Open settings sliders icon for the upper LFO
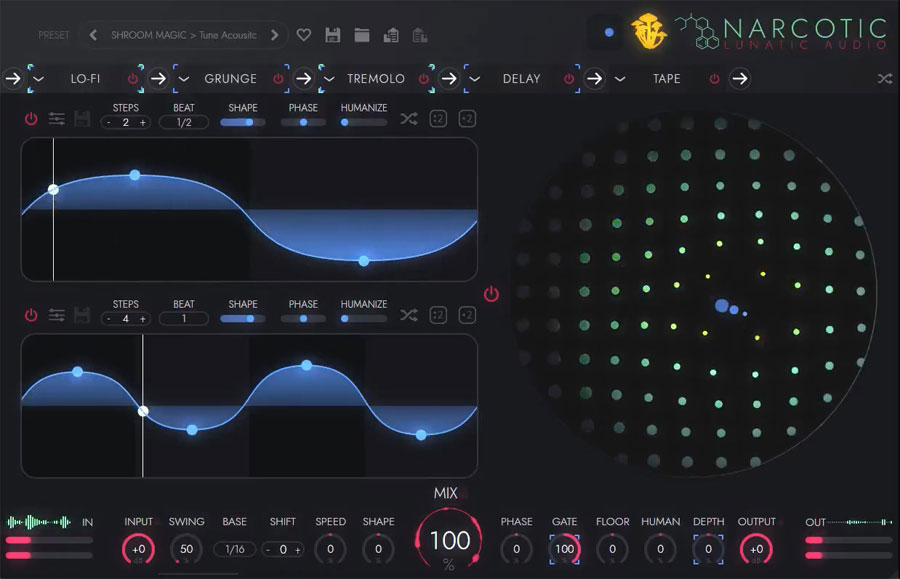Image resolution: width=900 pixels, height=579 pixels. [x=56, y=119]
